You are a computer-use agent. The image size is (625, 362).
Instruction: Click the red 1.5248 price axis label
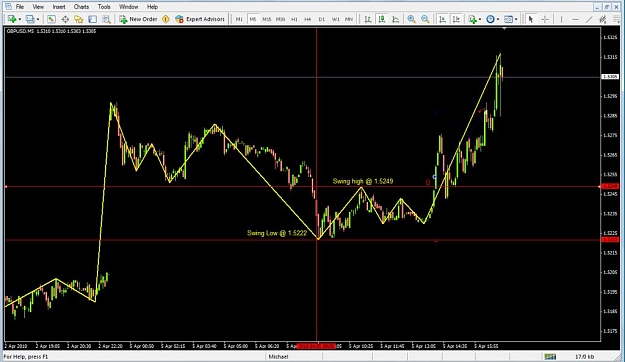click(x=610, y=186)
